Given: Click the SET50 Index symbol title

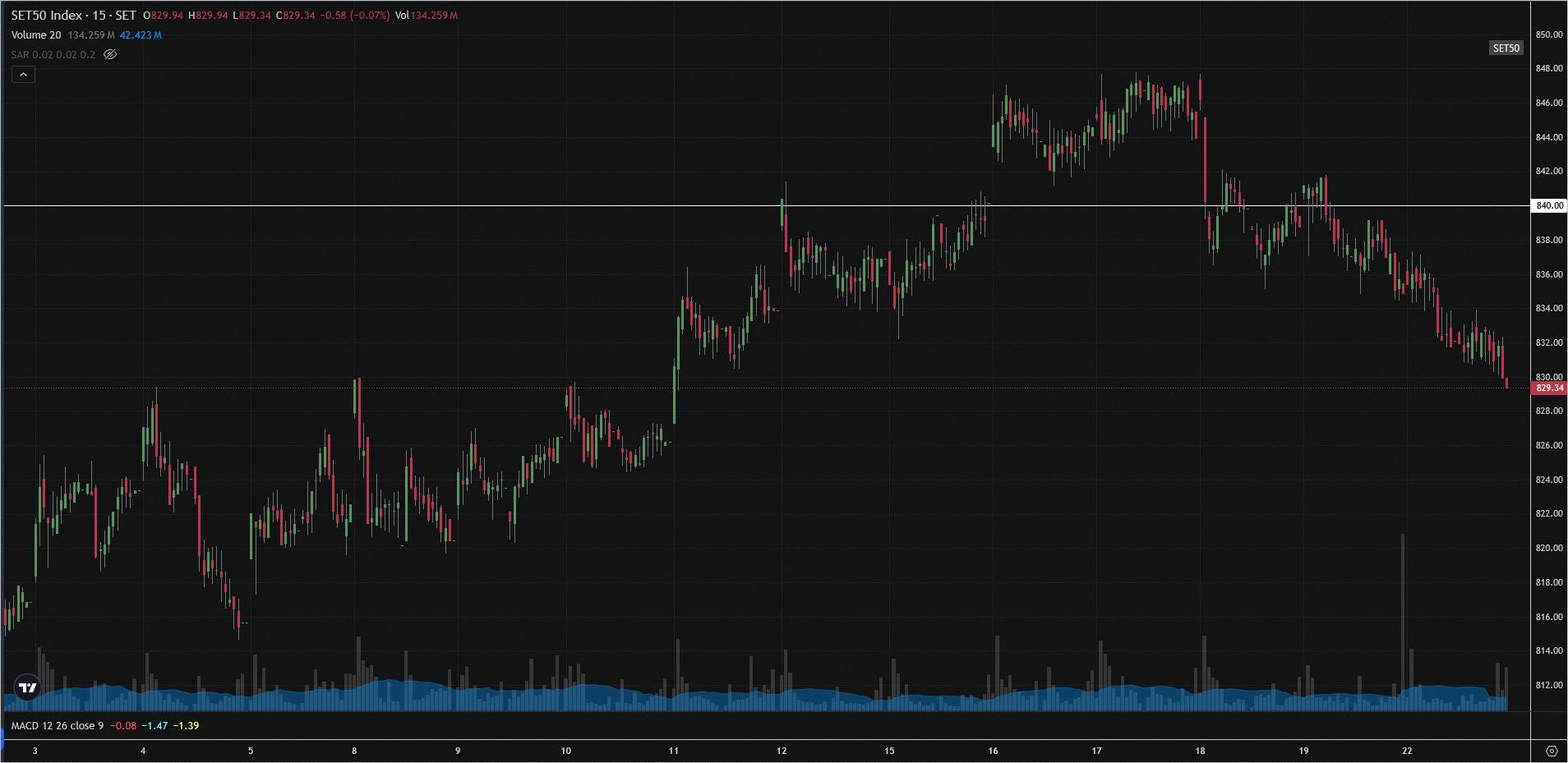Looking at the screenshot, I should 73,16.
